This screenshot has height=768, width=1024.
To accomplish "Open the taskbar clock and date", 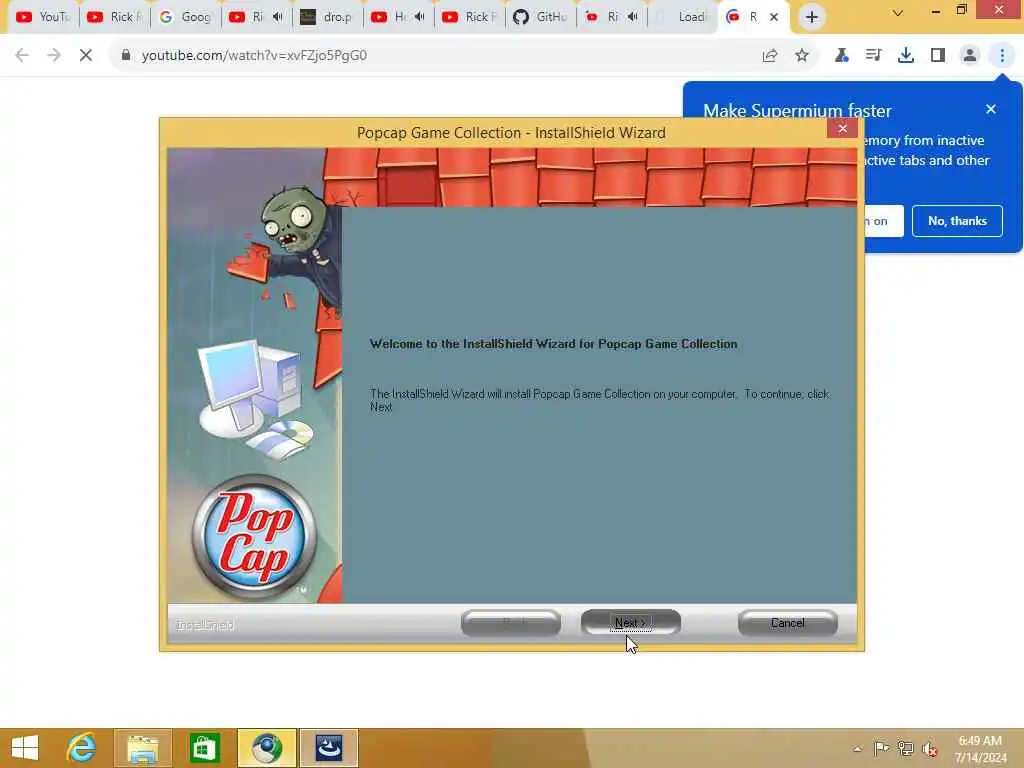I will pyautogui.click(x=980, y=748).
